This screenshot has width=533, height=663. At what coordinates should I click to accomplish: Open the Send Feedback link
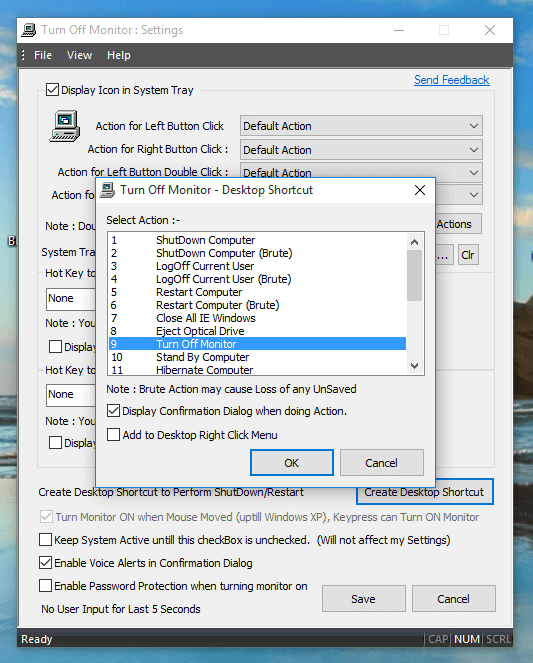[x=451, y=80]
